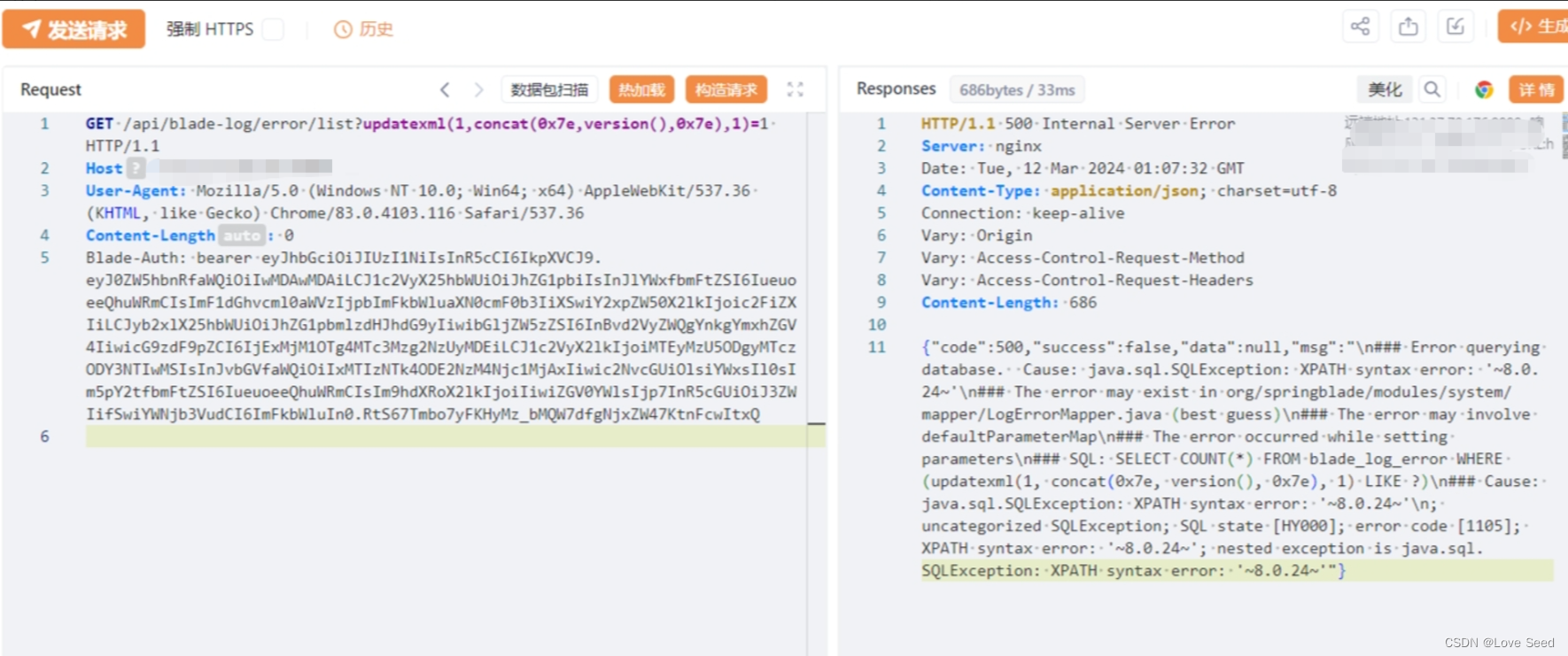Click the Content-Type: application/json response header
The width and height of the screenshot is (1568, 656).
(1129, 190)
